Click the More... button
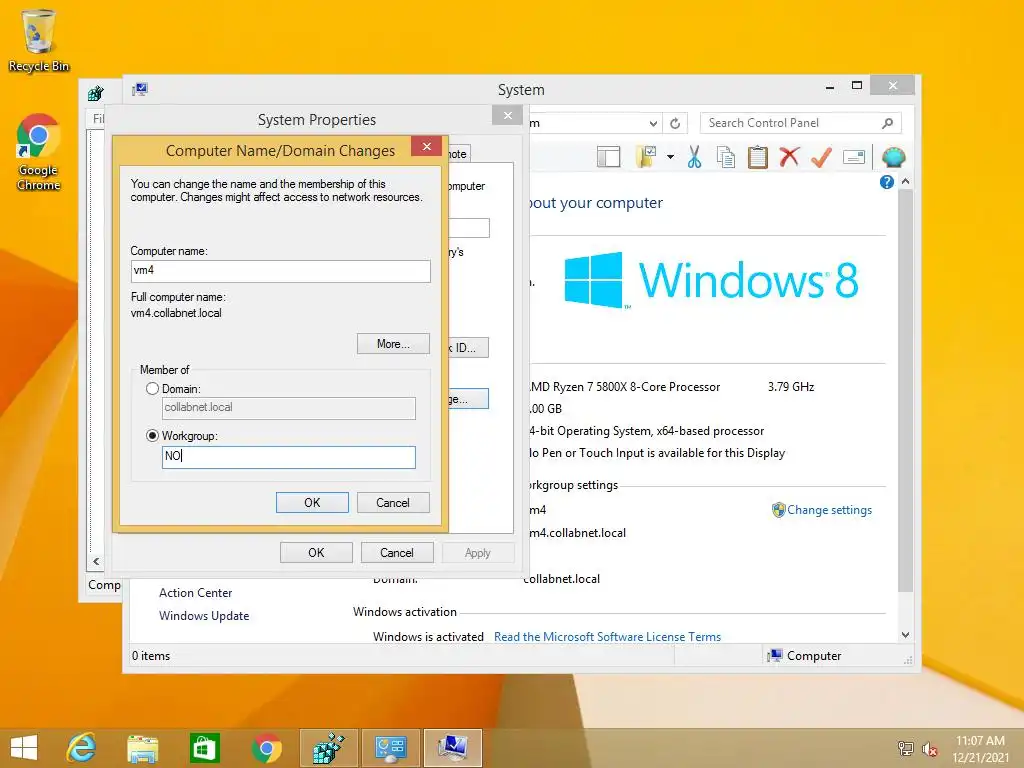Screen dimensions: 1024x768 coord(393,344)
